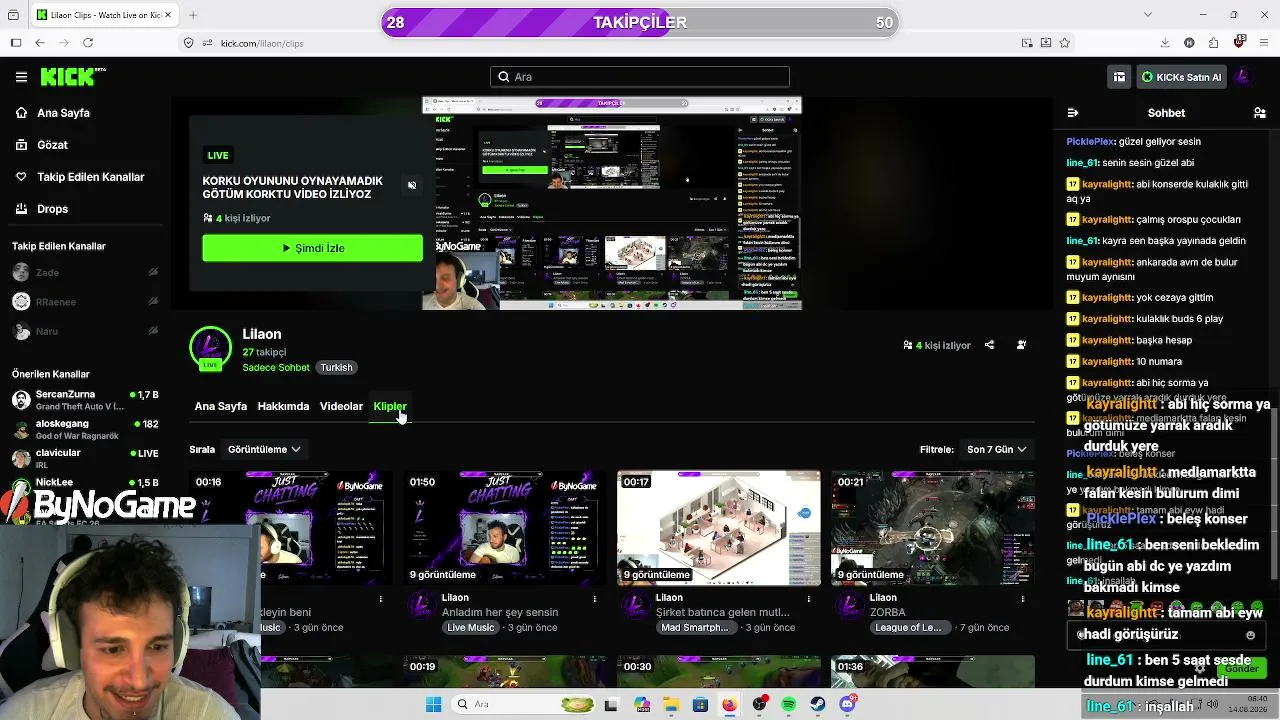Viewport: 1280px width, 720px height.
Task: Open the browser tab list dropdown
Action: (1148, 15)
